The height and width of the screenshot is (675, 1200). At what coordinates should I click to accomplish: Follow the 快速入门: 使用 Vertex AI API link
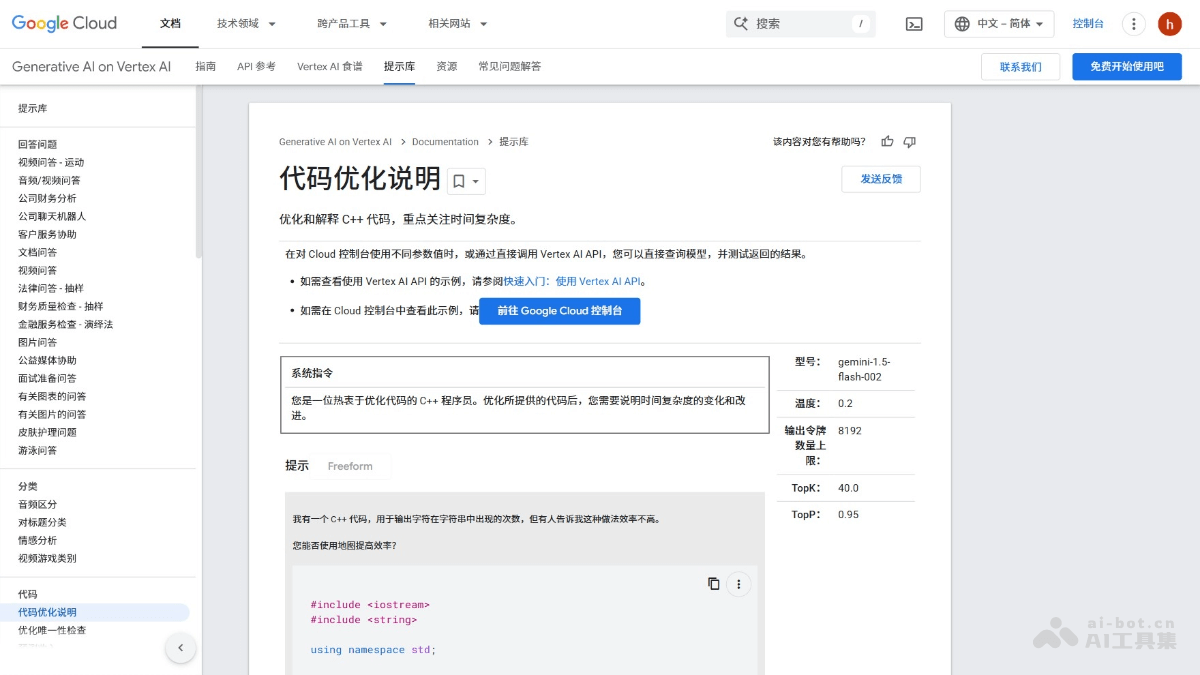tap(571, 281)
